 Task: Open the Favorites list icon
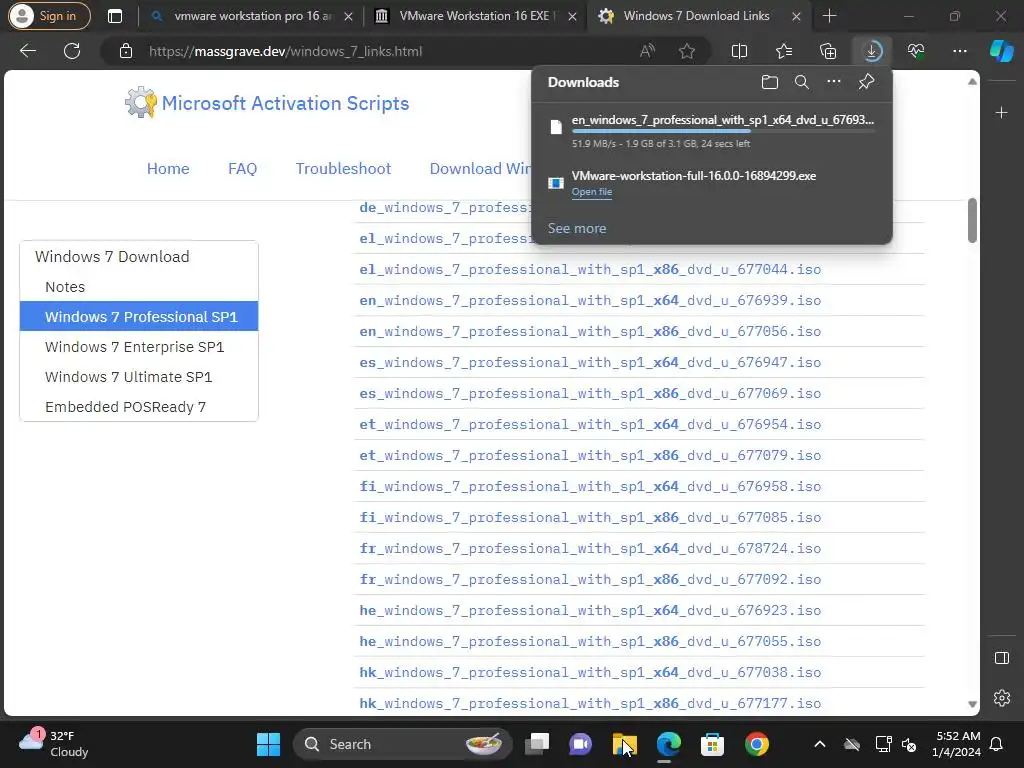(784, 51)
